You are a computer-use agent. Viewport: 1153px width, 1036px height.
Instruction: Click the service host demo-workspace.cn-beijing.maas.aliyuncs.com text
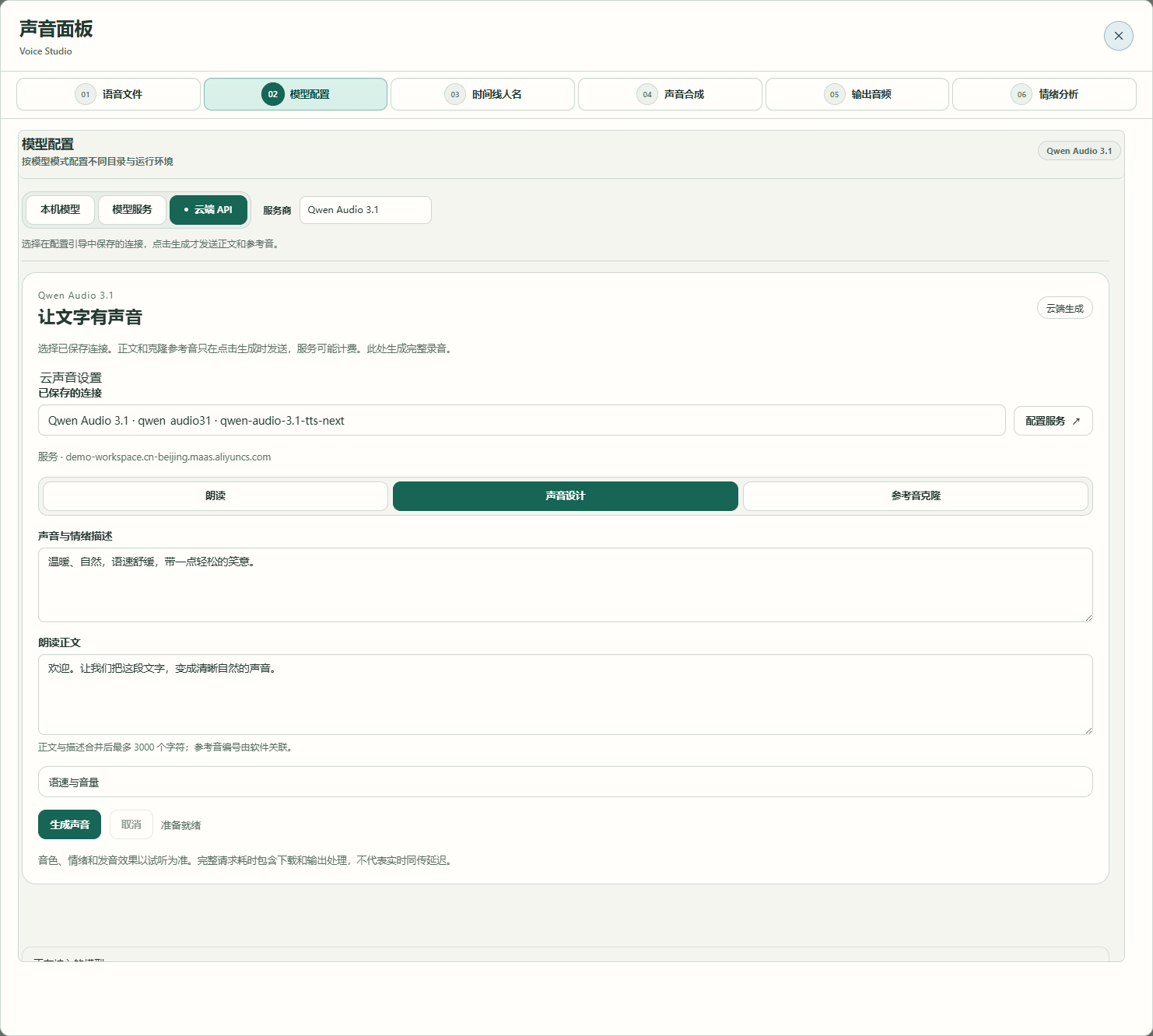tap(168, 457)
